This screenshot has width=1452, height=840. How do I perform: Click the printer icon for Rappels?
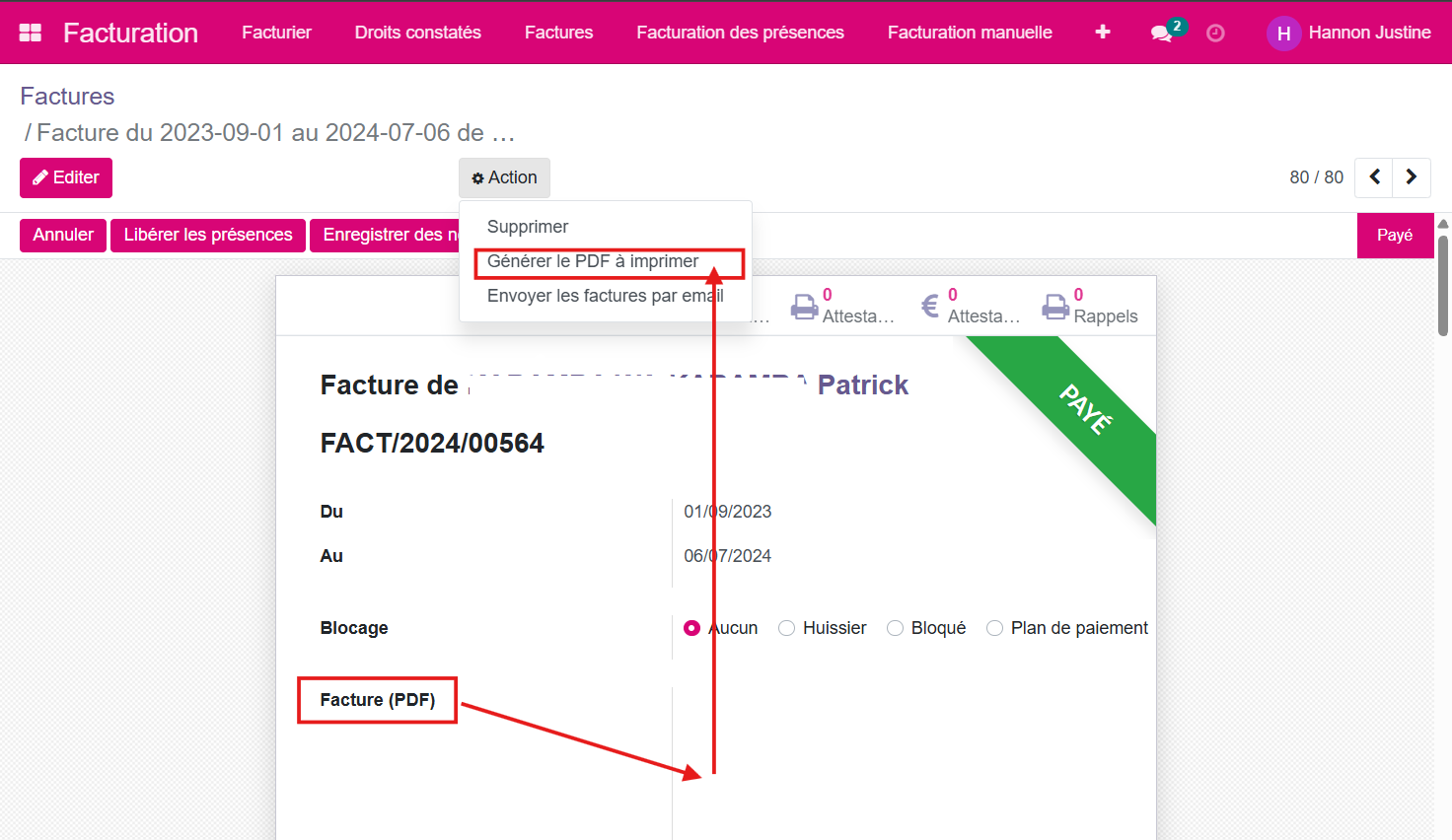1055,307
